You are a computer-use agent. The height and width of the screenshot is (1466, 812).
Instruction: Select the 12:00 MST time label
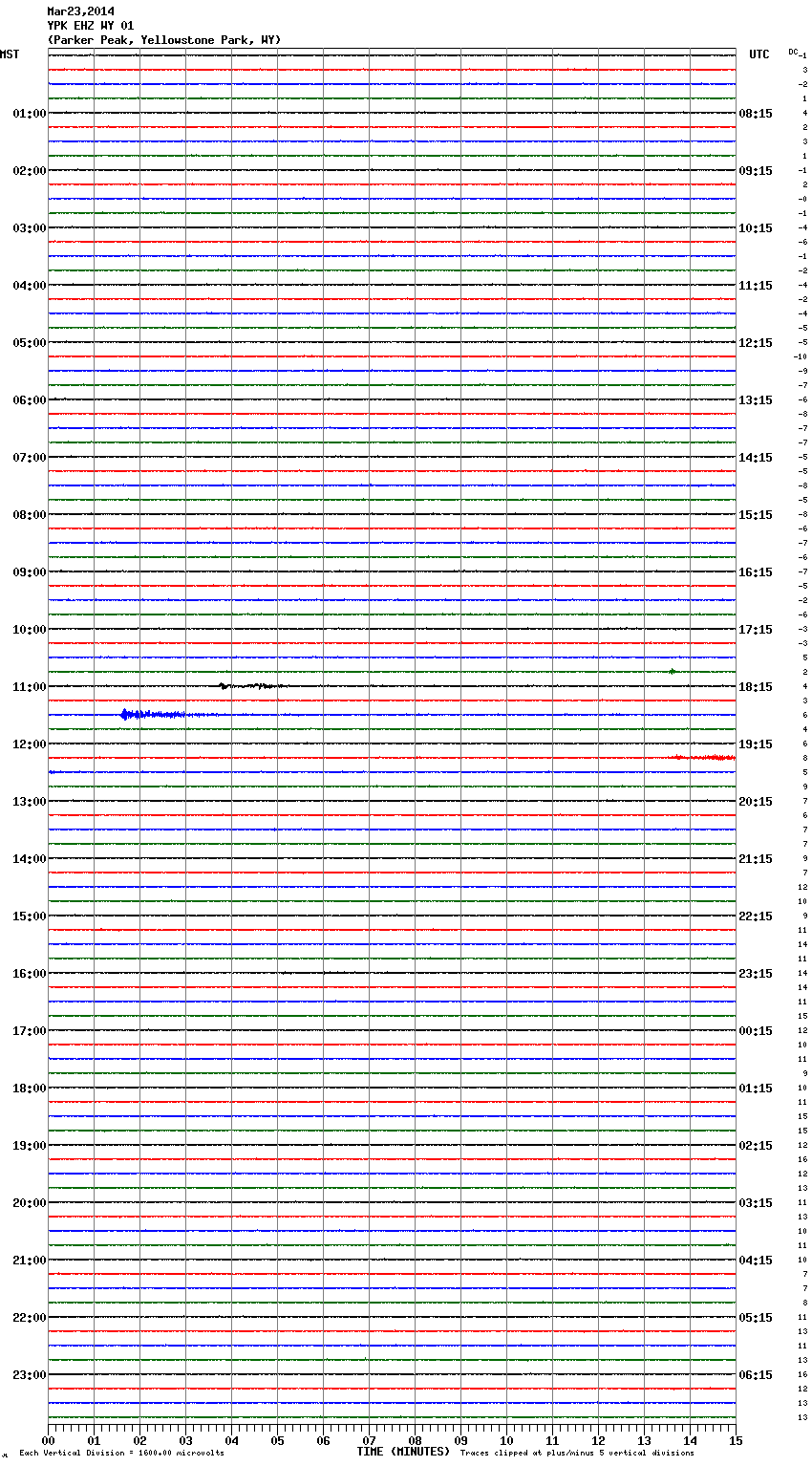click(29, 744)
